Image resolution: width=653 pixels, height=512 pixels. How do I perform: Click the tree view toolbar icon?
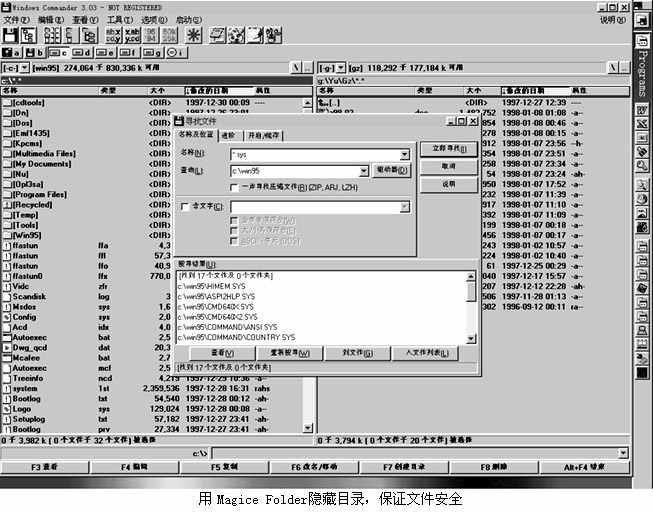86,35
